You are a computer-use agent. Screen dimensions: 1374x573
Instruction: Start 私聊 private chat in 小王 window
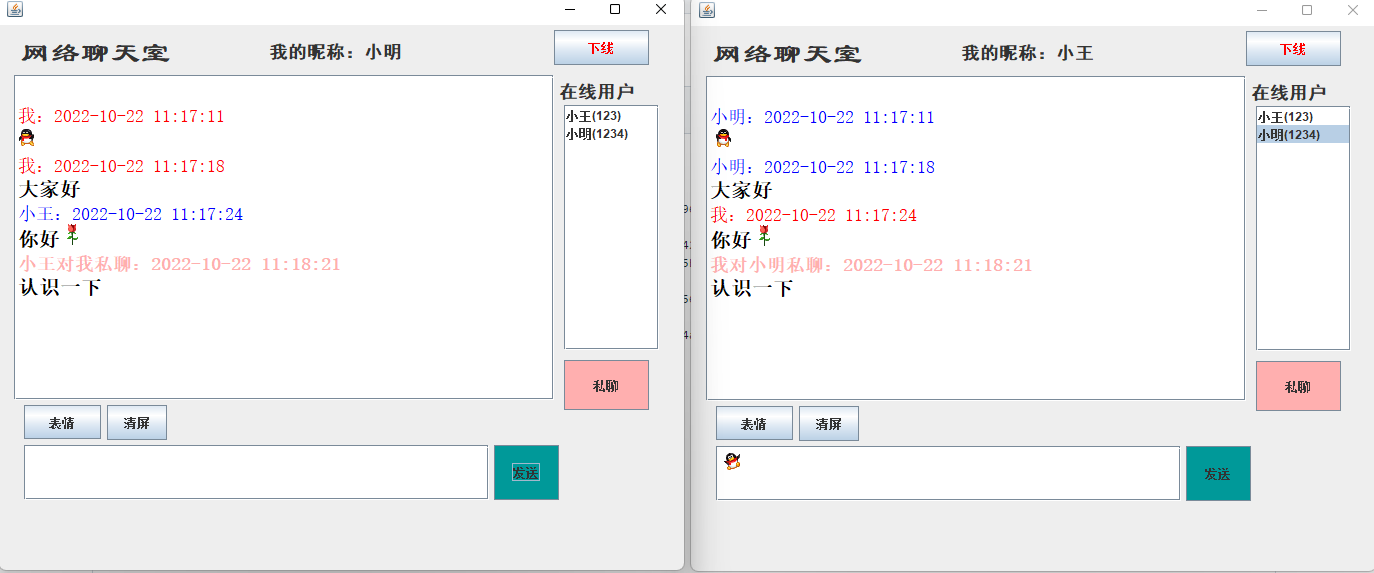click(x=1298, y=386)
